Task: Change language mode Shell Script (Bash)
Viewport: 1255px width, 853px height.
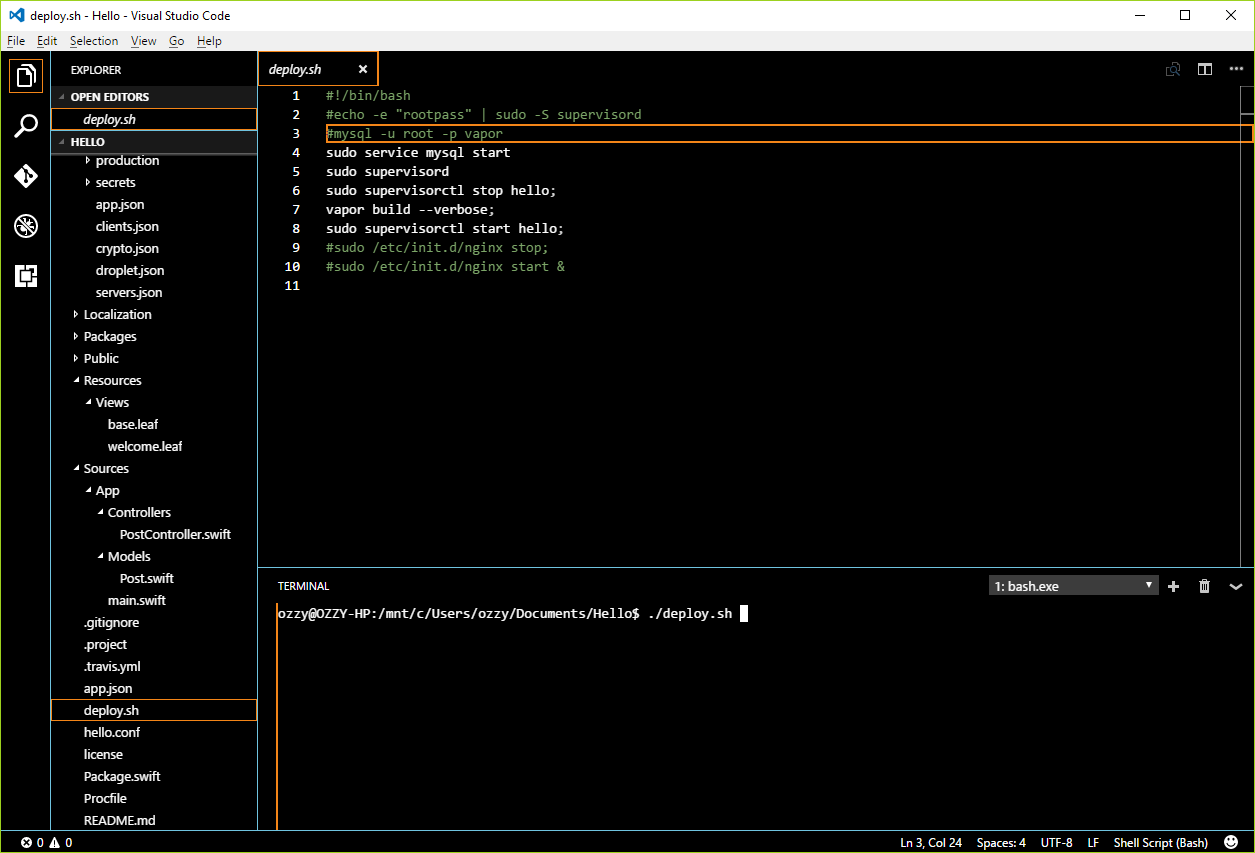Action: coord(1160,843)
